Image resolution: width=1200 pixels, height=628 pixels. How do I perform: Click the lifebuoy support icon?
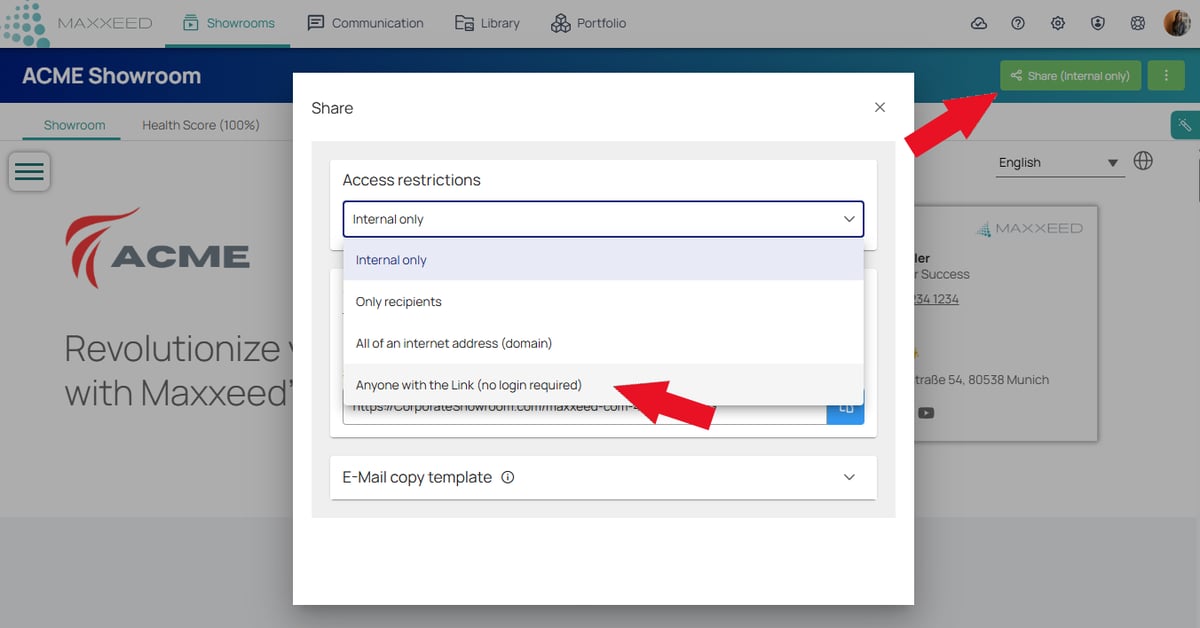tap(1137, 23)
